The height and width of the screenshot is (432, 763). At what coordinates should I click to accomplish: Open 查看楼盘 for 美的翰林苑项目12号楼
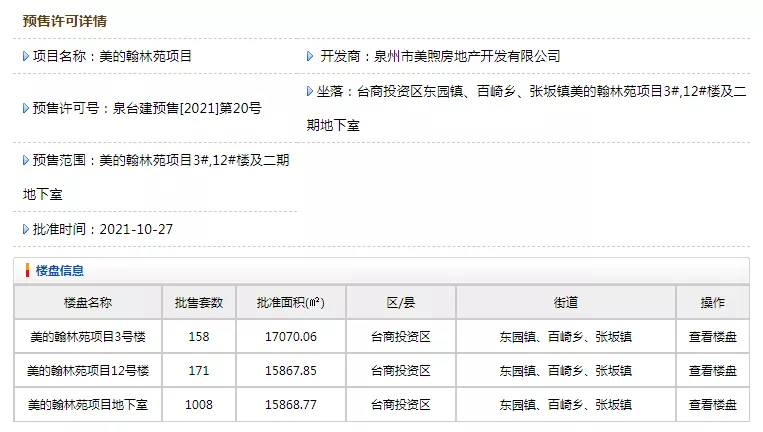click(x=712, y=371)
